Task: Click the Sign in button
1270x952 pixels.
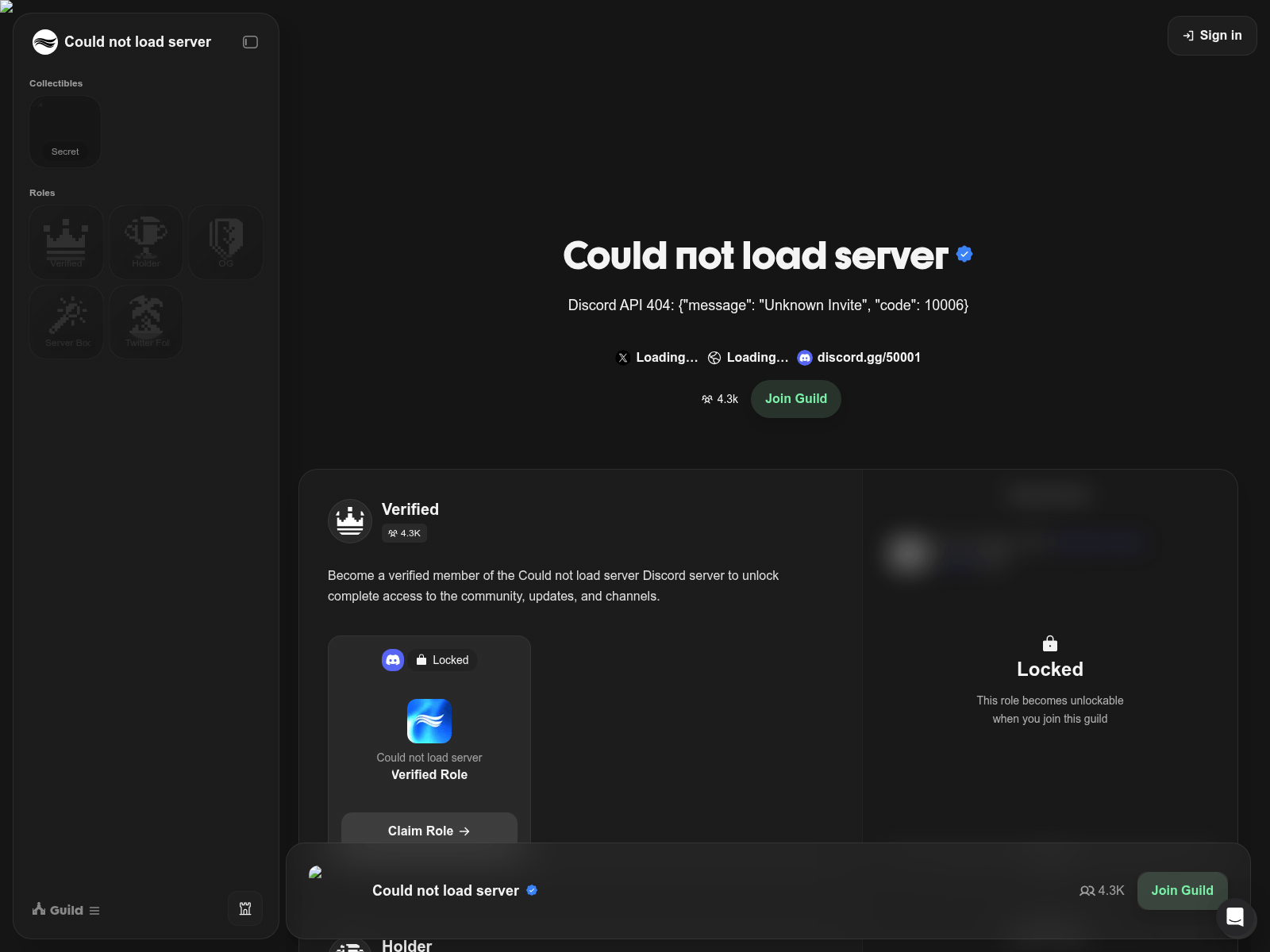Action: [1212, 36]
